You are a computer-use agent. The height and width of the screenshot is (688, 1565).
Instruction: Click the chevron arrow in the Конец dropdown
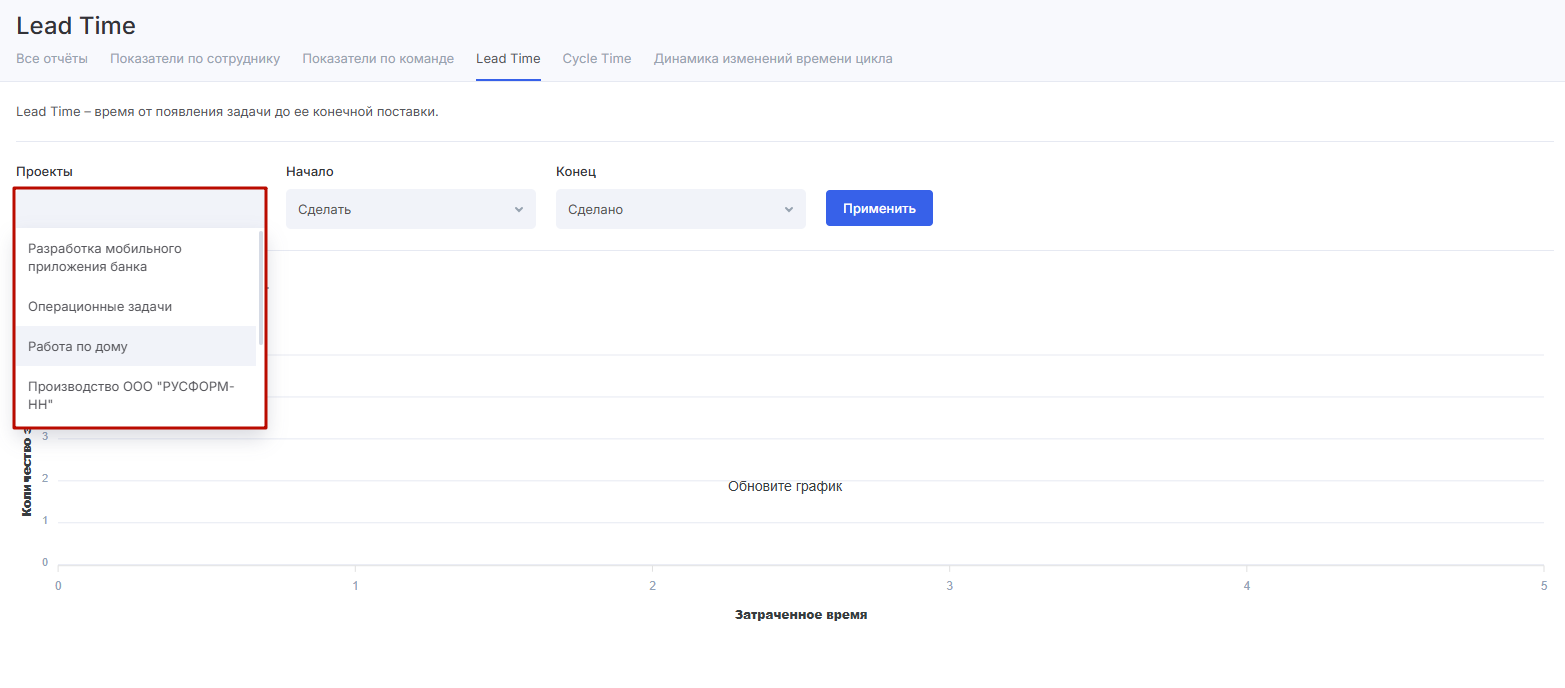(x=788, y=209)
